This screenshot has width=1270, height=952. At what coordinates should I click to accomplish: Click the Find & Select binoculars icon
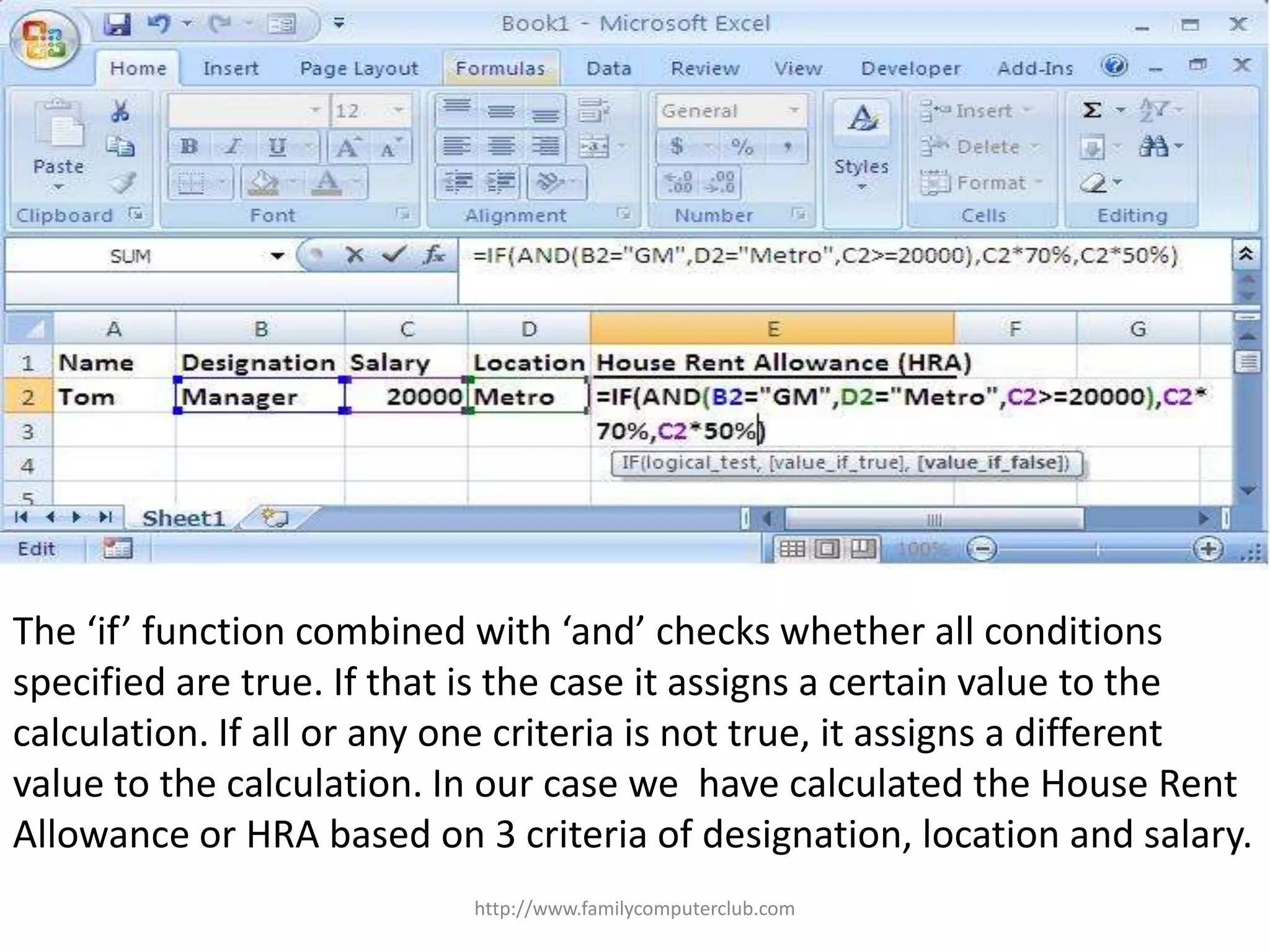(x=1154, y=147)
